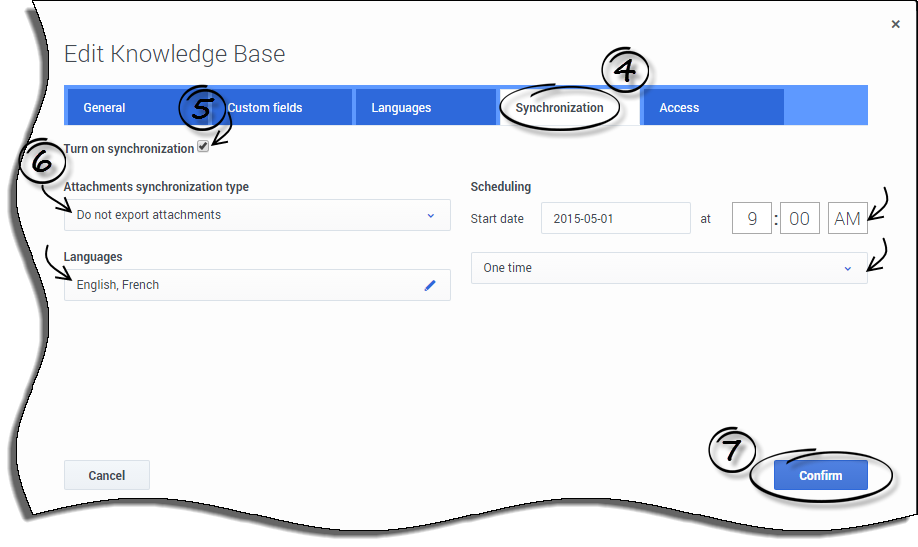Click the Turn on synchronization text label
This screenshot has width=918, height=547.
(x=128, y=149)
